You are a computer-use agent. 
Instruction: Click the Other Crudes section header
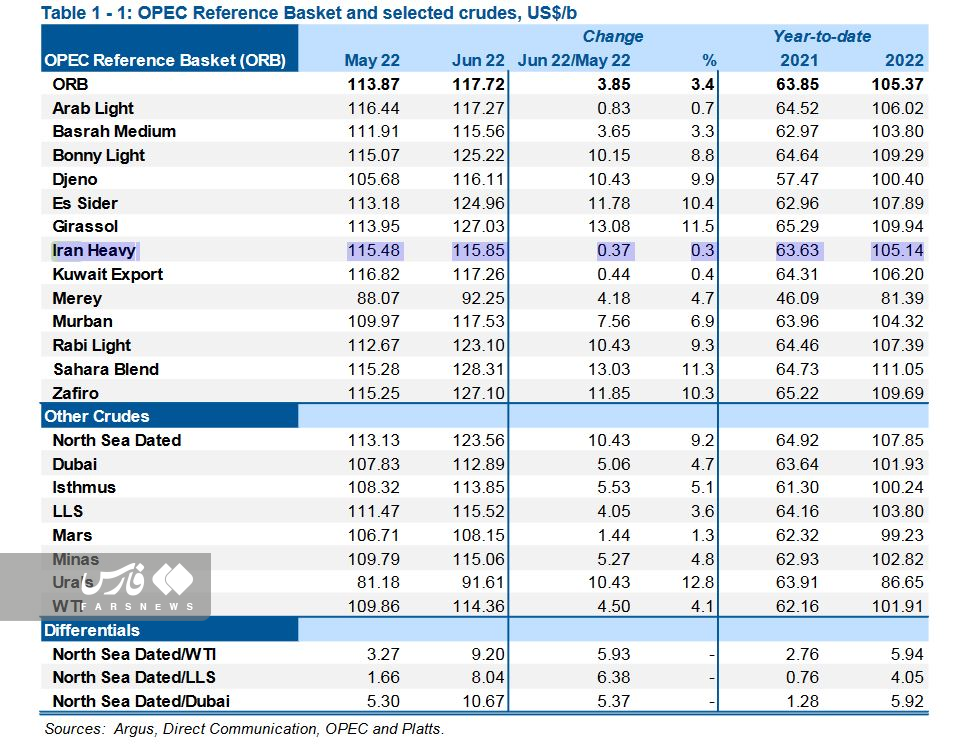click(97, 416)
